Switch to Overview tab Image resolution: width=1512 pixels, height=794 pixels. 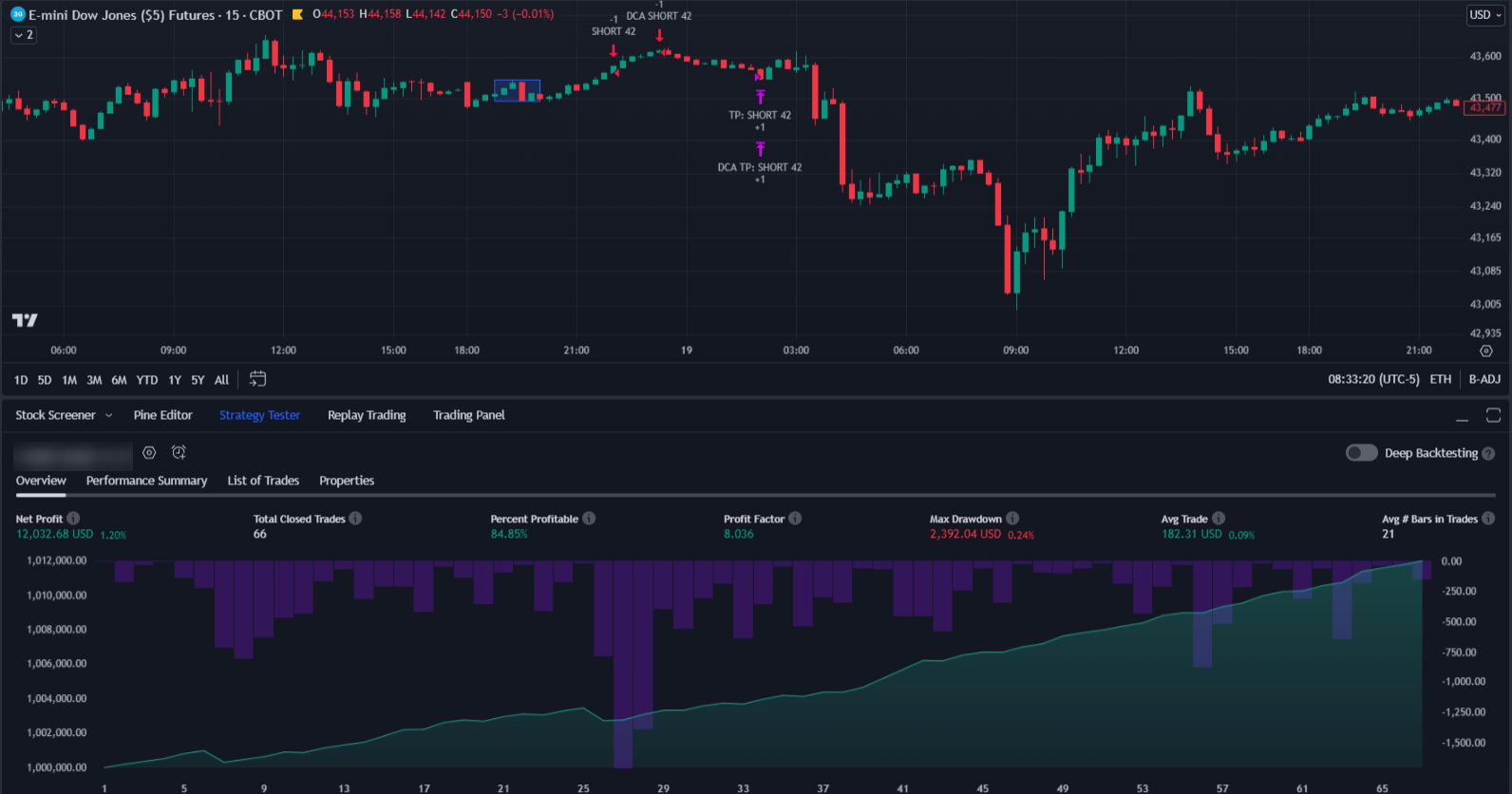41,481
